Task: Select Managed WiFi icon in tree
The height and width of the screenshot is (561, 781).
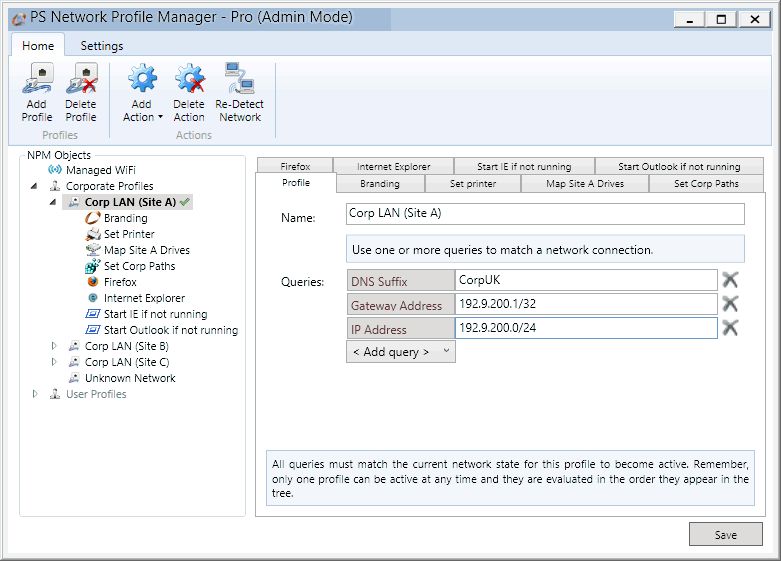Action: pyautogui.click(x=55, y=170)
